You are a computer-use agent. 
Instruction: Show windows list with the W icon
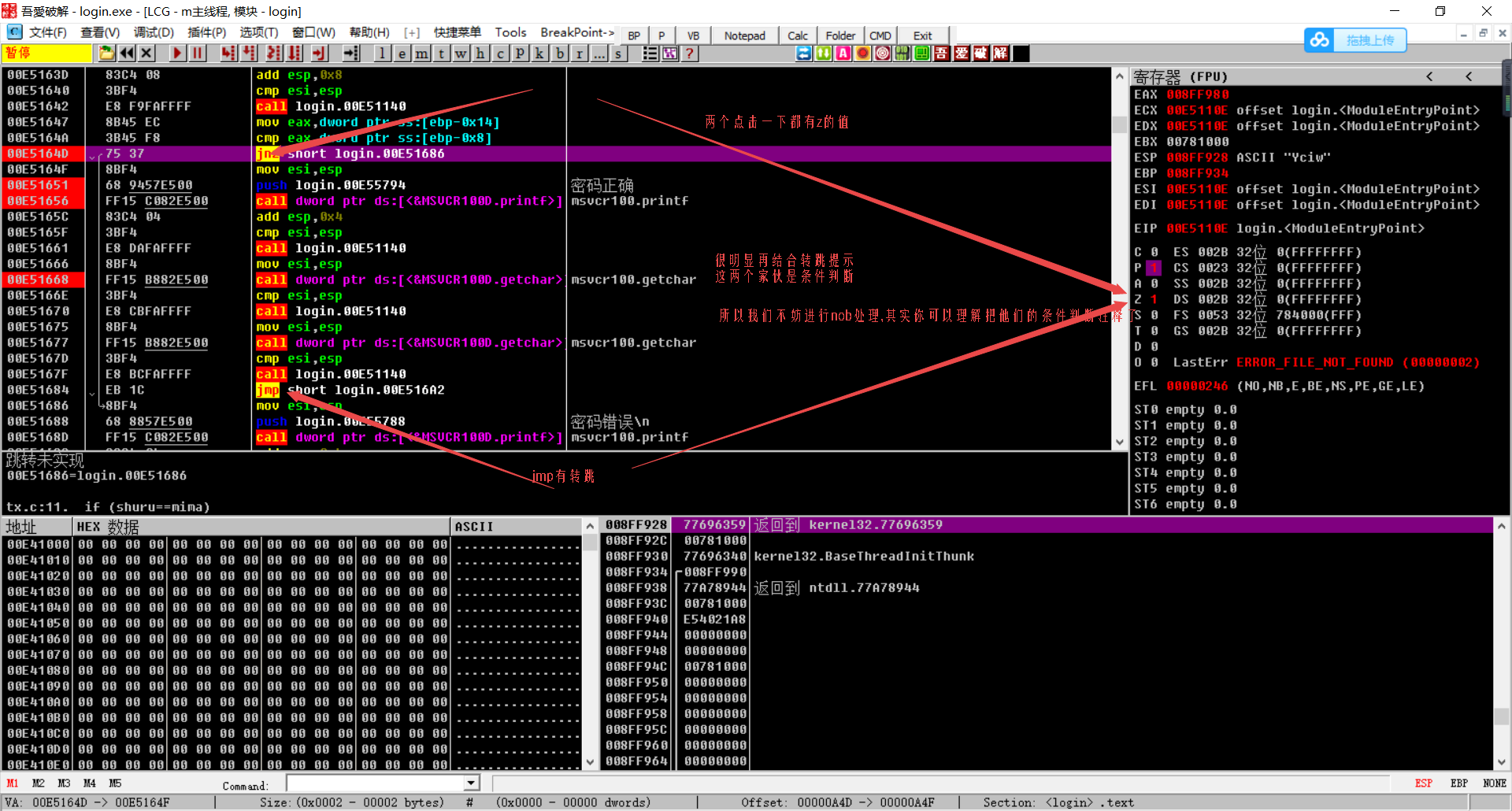461,54
